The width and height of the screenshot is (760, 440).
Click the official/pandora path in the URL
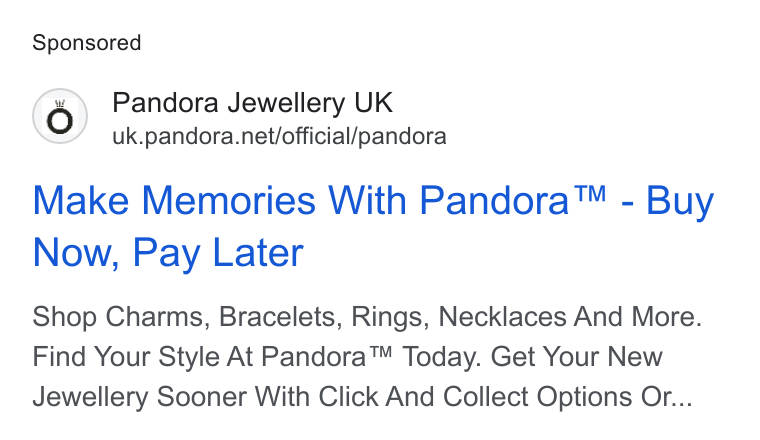click(364, 136)
